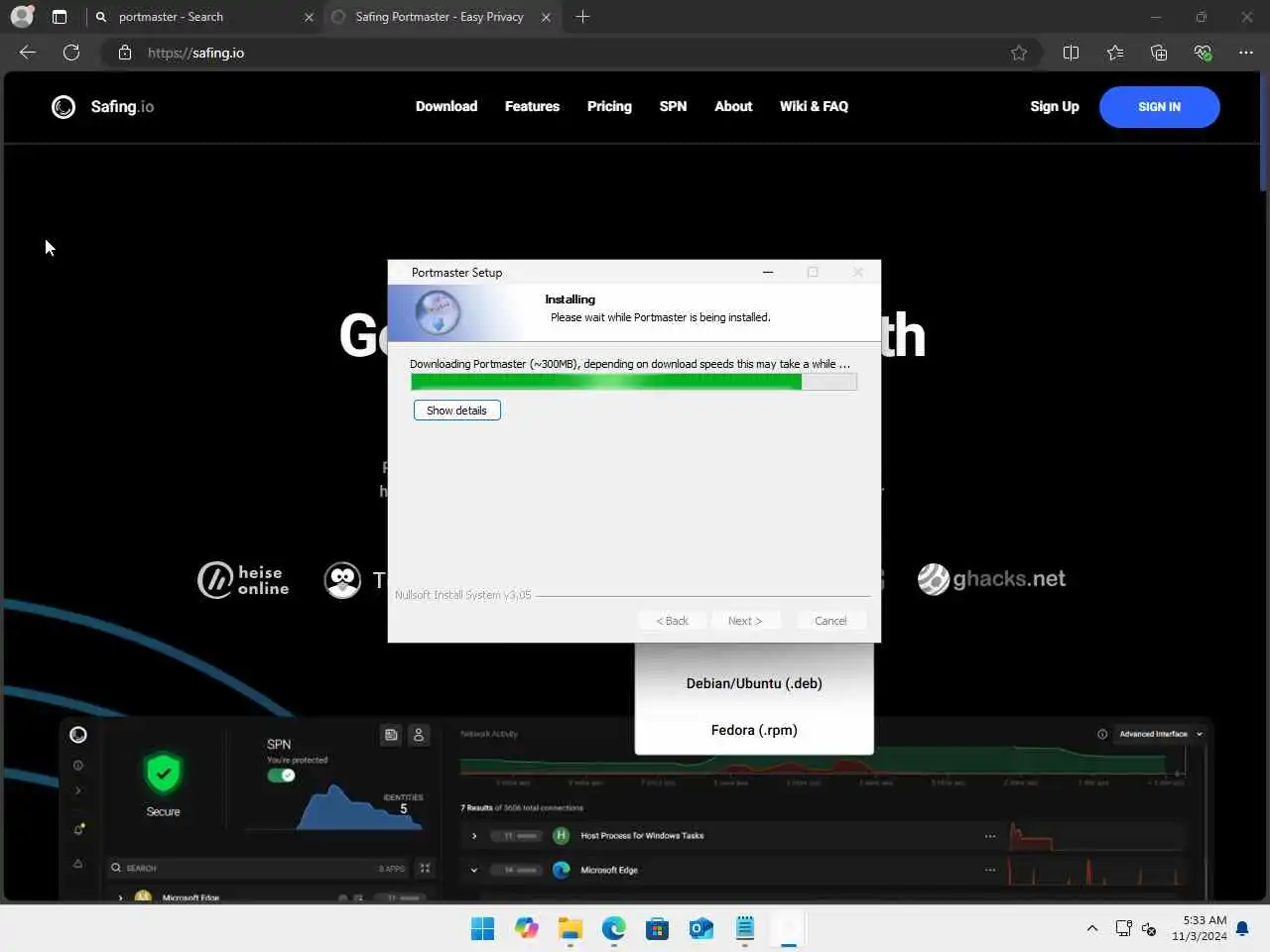Click the expand apps grid icon

click(425, 868)
